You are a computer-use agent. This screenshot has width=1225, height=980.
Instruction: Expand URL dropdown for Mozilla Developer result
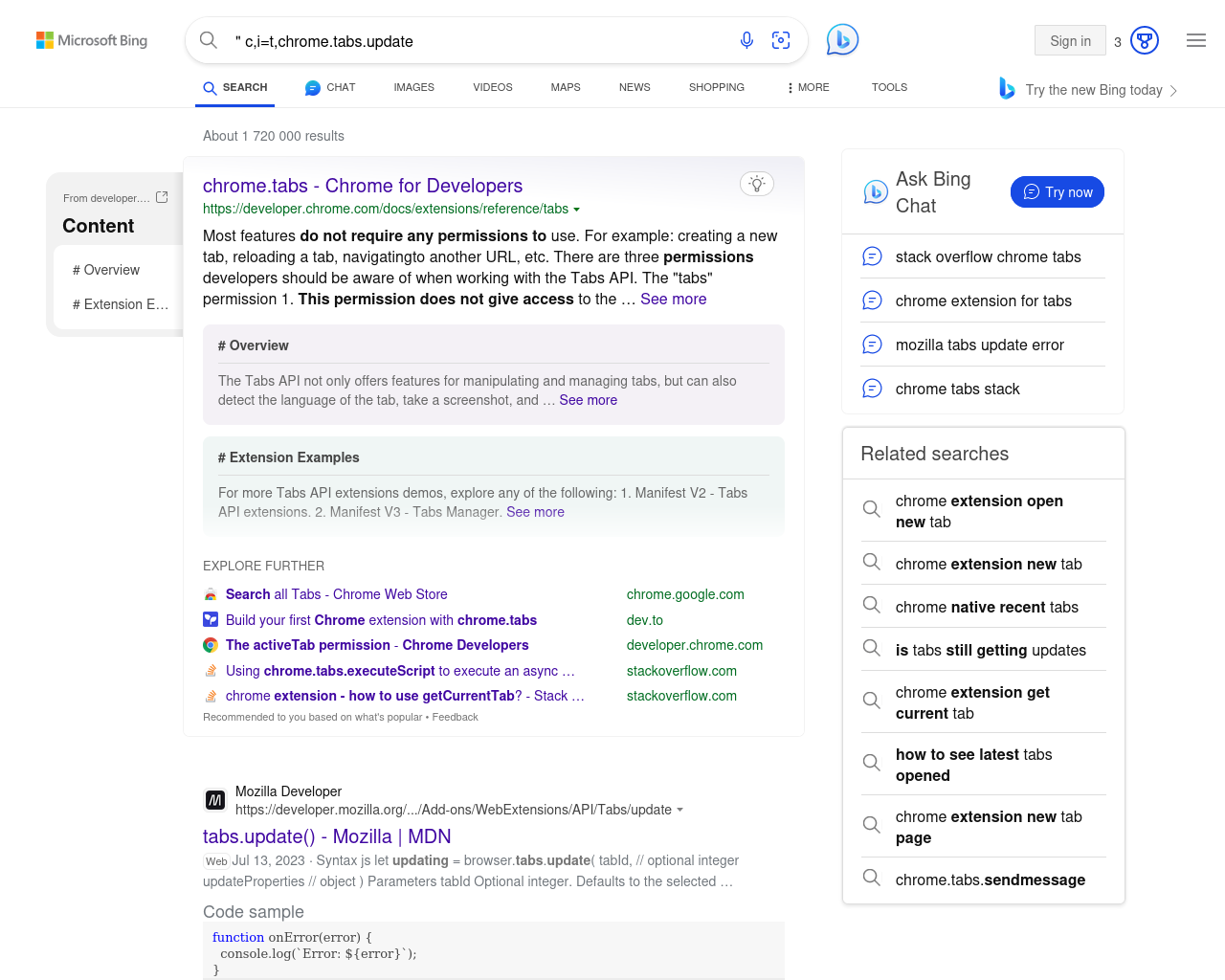coord(679,810)
